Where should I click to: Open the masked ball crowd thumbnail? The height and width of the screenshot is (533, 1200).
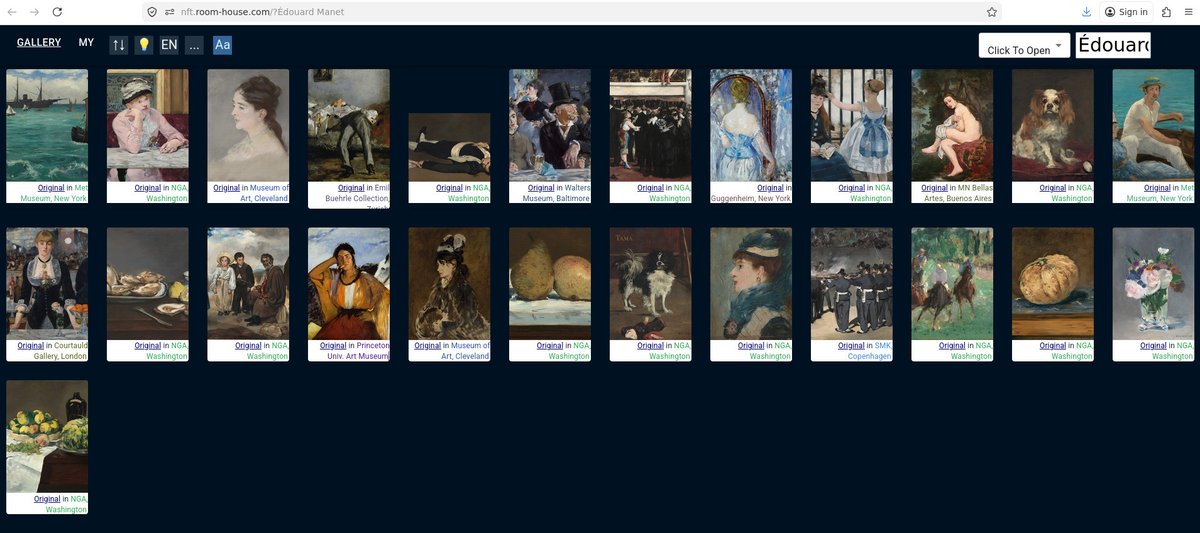tap(650, 125)
